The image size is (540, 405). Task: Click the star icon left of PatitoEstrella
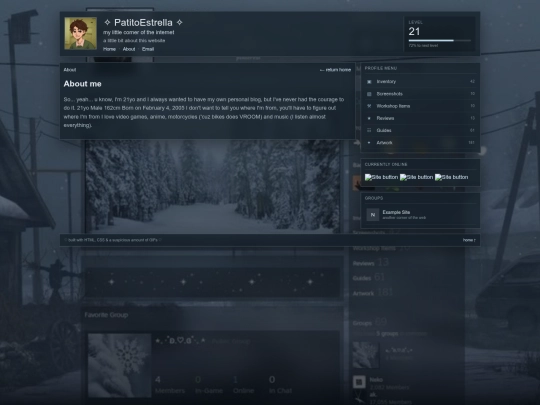107,22
